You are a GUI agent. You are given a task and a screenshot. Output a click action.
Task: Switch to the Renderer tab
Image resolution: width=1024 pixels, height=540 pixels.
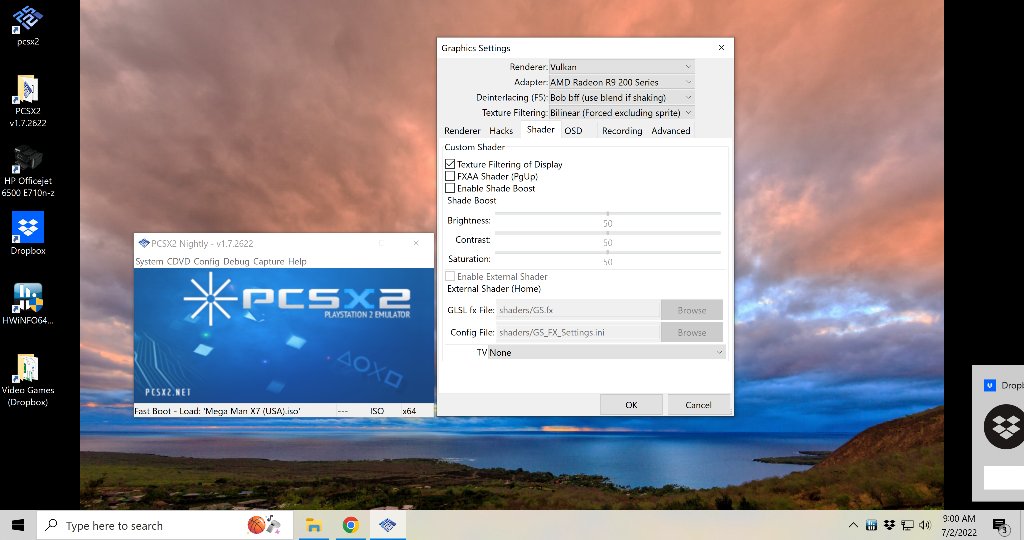pos(462,131)
